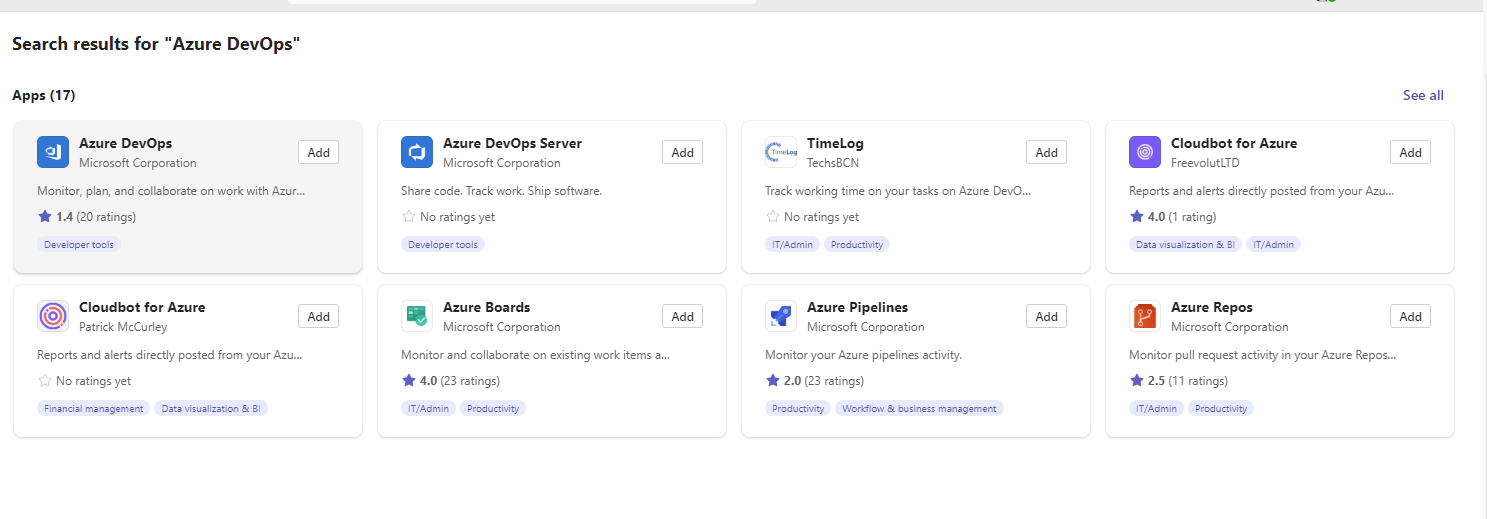Viewport: 1487px width, 519px height.
Task: Add Cloudbot for Azure by FreevolutLTD
Action: [1411, 152]
